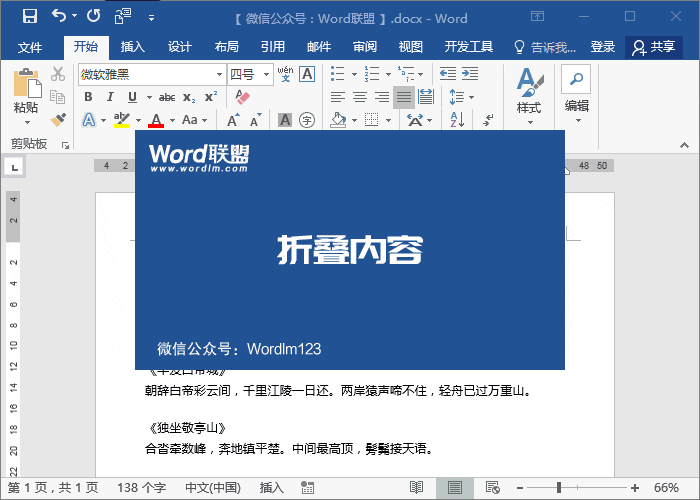Viewport: 700px width, 500px height.
Task: Open the 样式 styles gallery
Action: coord(529,96)
